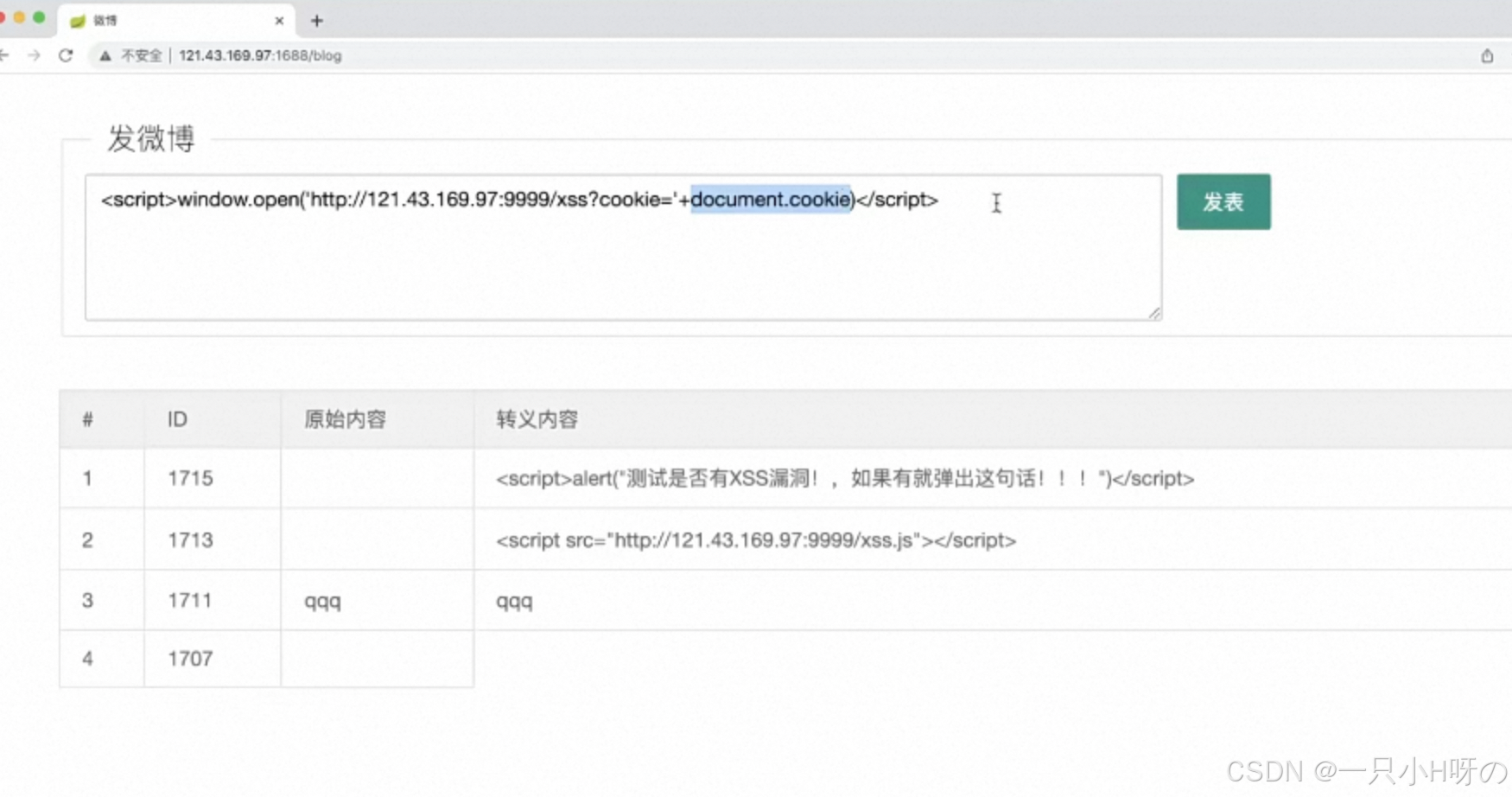
Task: Close the 微博 browser tab
Action: pyautogui.click(x=279, y=21)
